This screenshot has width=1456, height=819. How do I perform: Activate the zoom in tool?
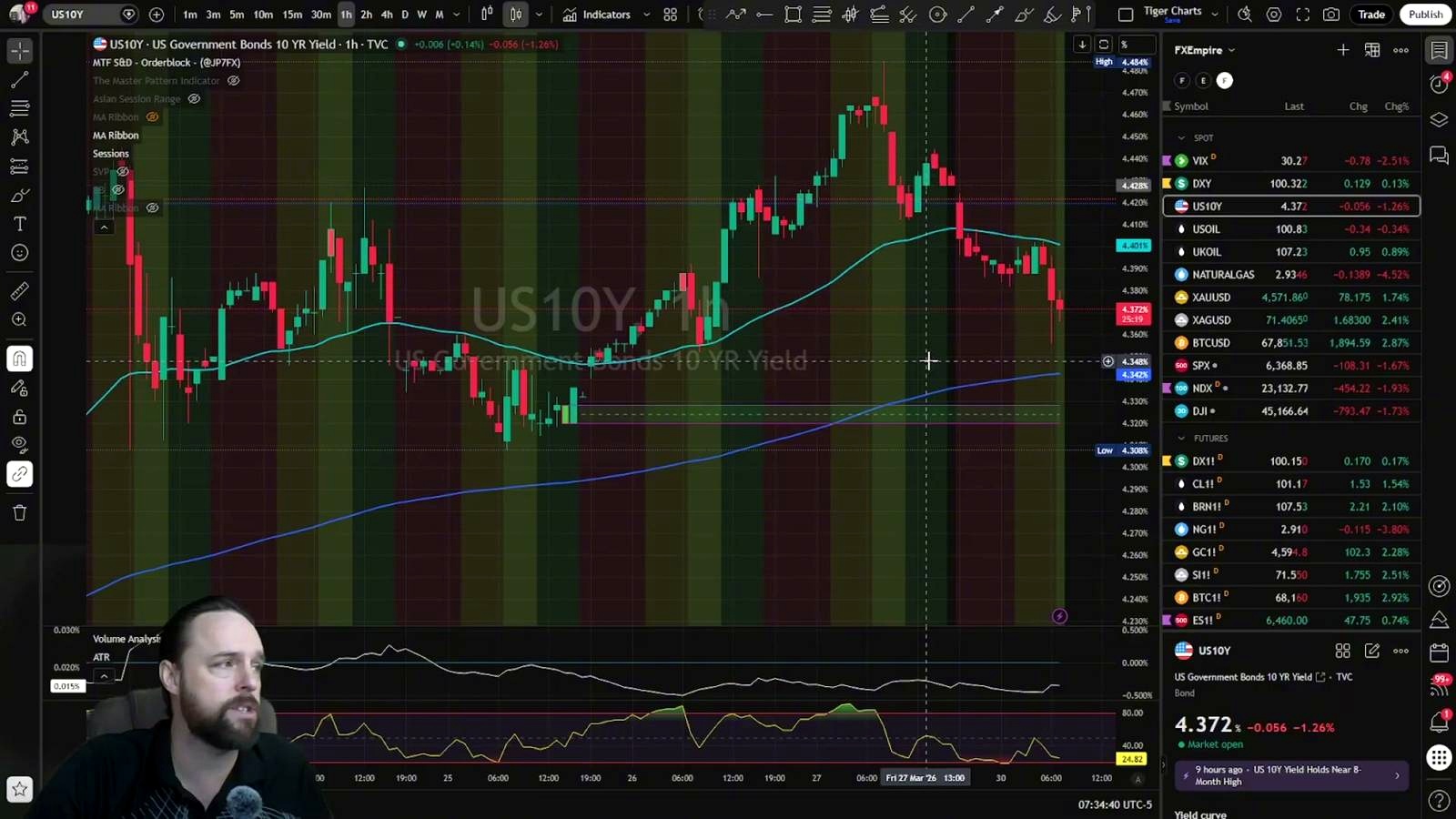pos(19,319)
